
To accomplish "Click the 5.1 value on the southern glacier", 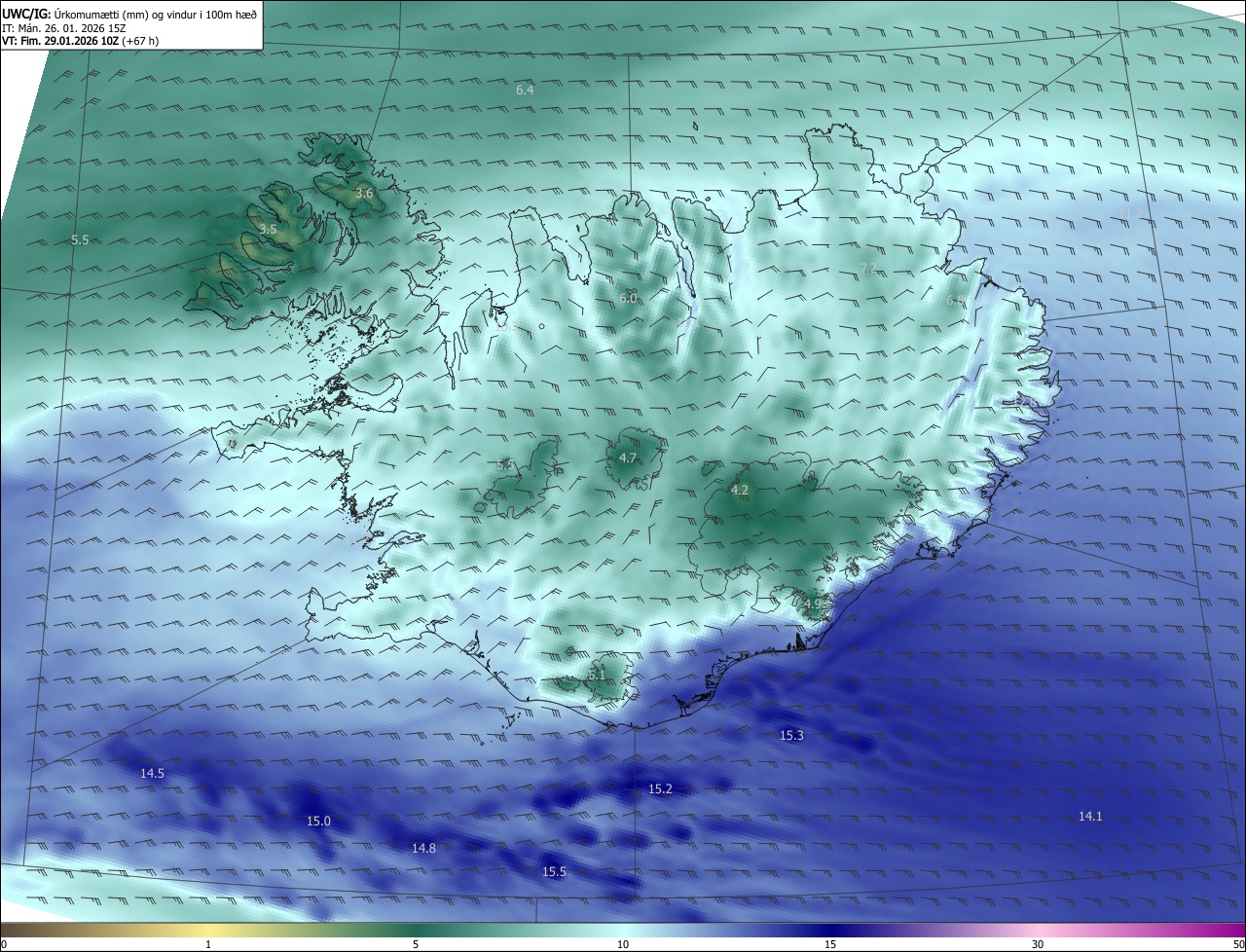I will [597, 675].
